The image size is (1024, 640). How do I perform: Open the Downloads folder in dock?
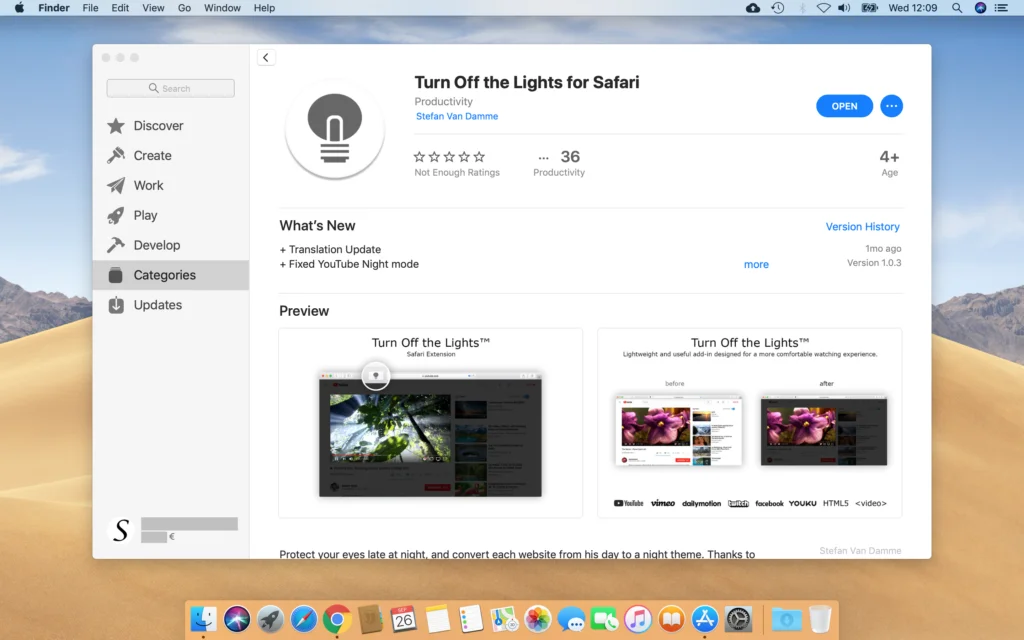tap(786, 618)
